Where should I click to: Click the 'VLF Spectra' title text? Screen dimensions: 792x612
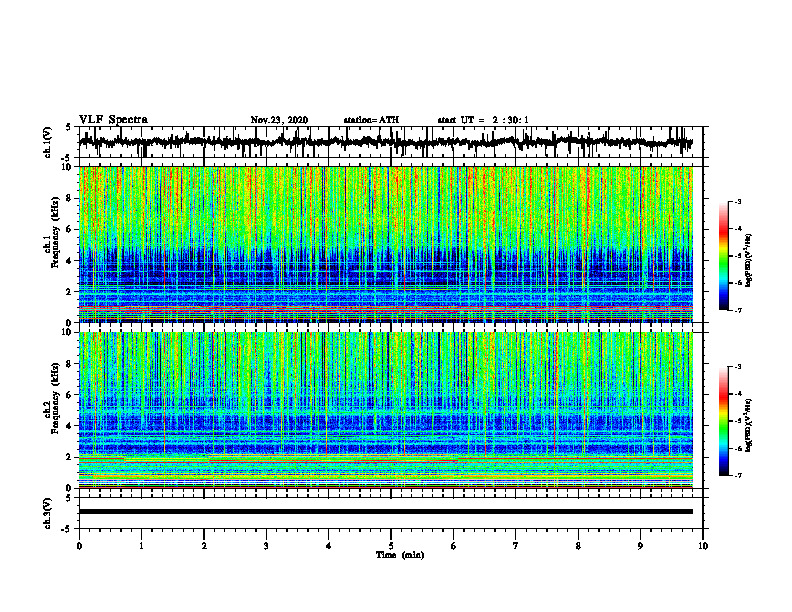(x=113, y=120)
